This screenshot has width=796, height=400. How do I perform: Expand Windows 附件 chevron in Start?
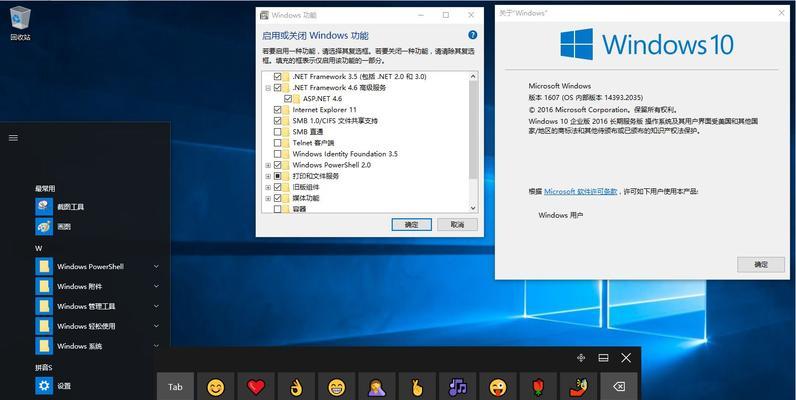point(156,286)
